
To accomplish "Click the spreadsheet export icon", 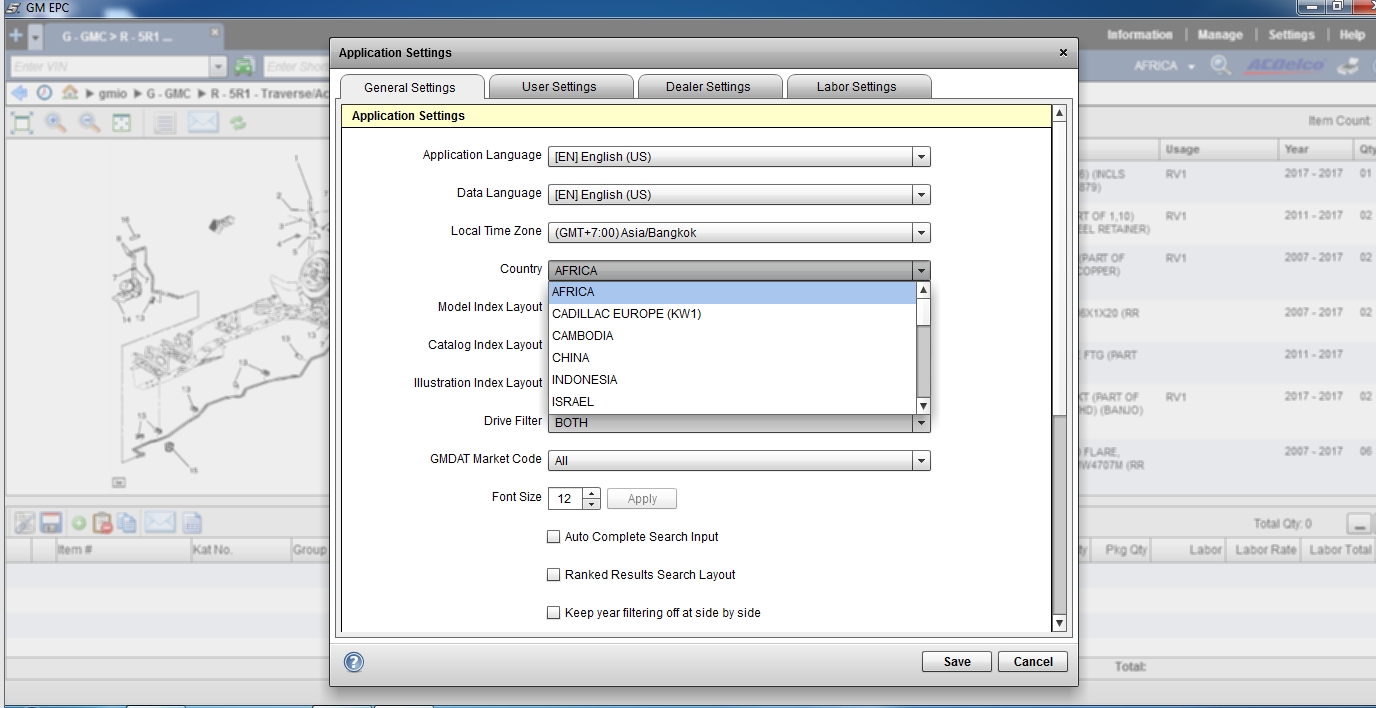I will coord(192,523).
